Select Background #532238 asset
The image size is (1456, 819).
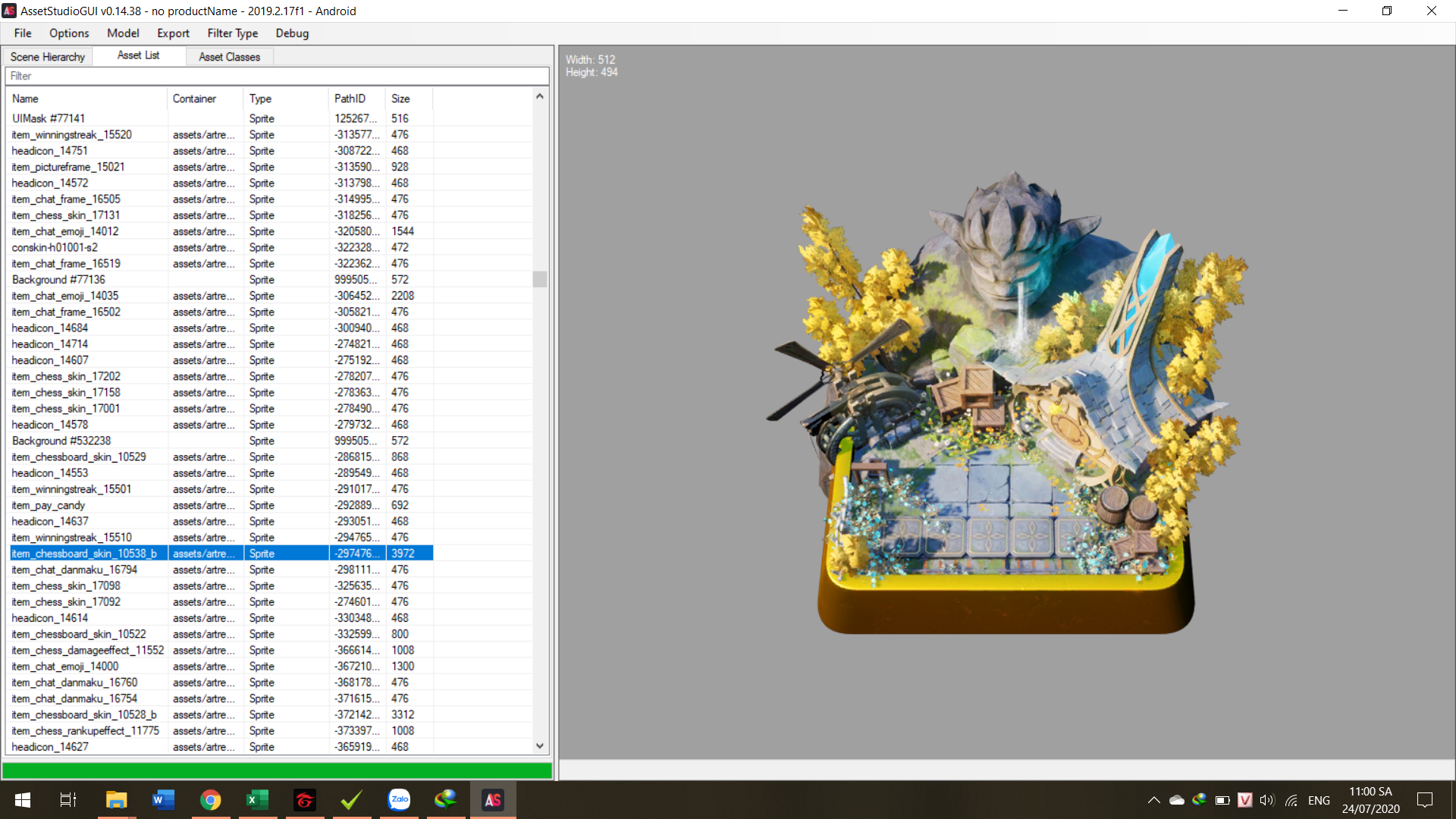point(221,441)
